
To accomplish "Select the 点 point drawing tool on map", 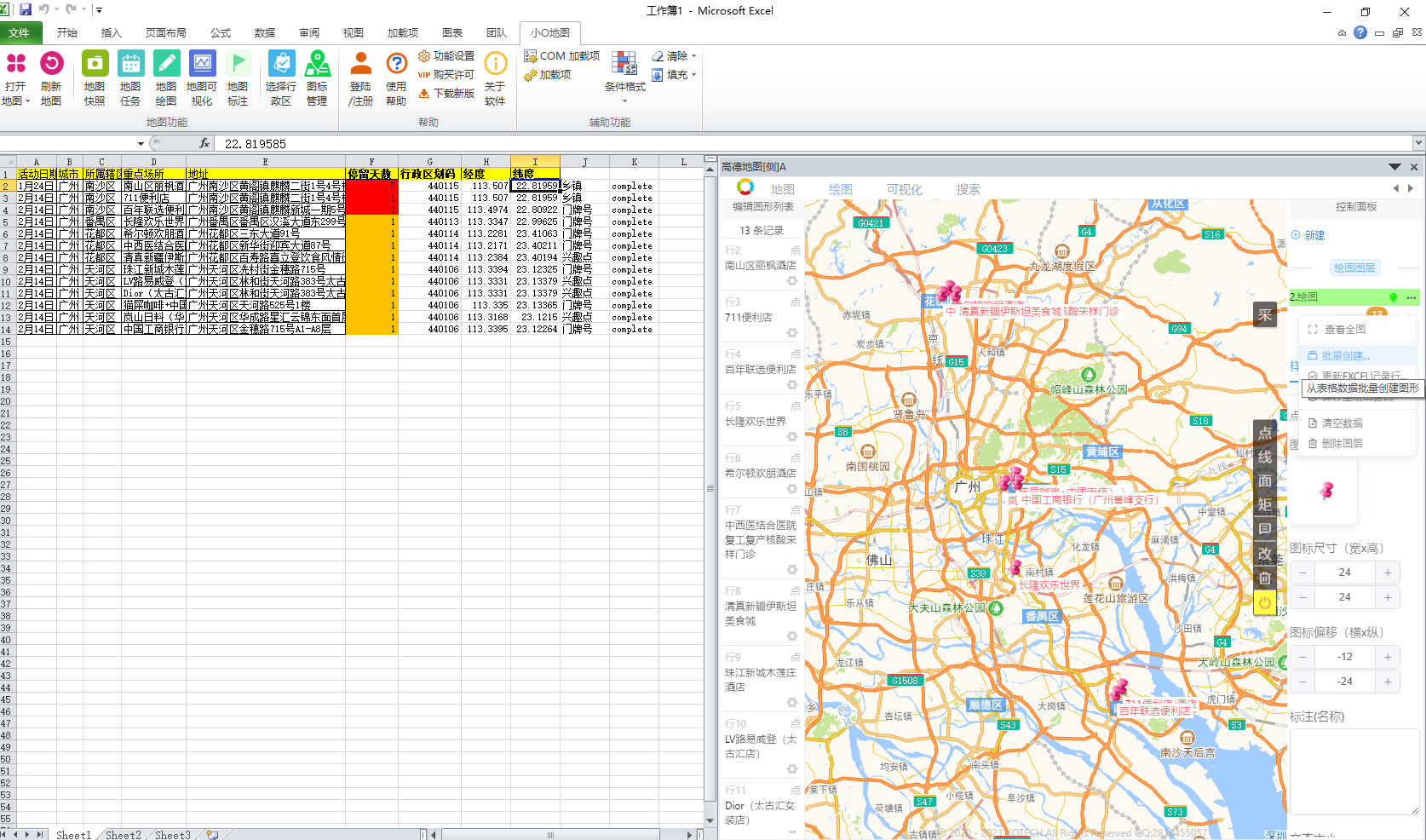I will (x=1265, y=433).
